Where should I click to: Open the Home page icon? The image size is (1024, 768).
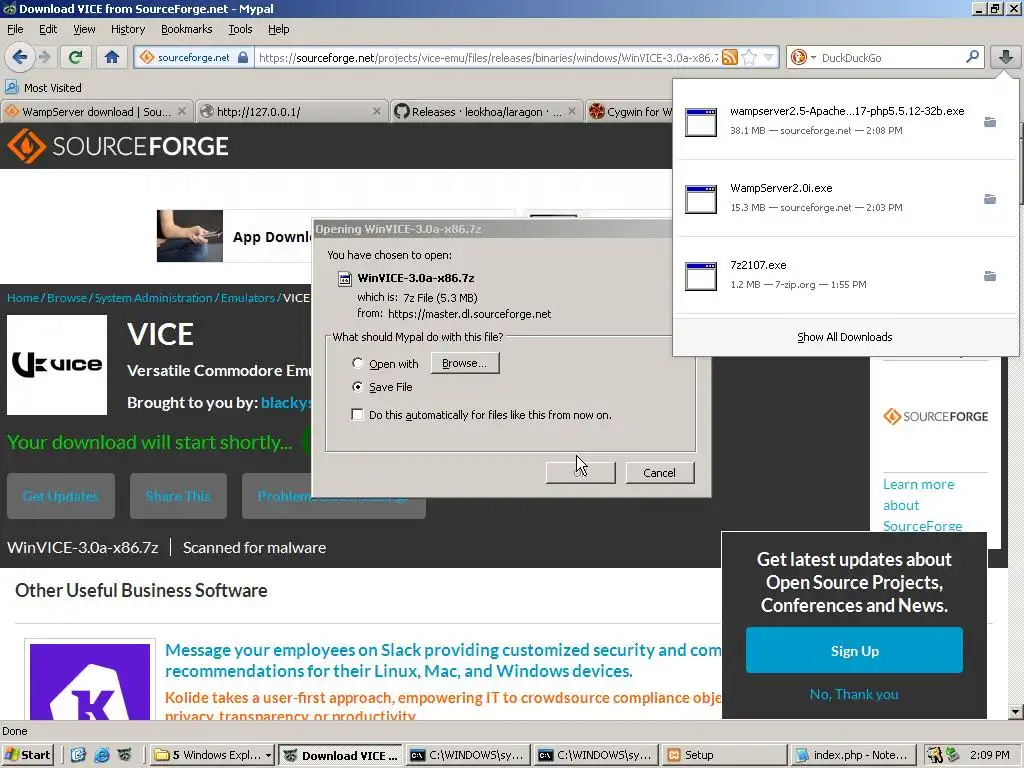point(112,57)
